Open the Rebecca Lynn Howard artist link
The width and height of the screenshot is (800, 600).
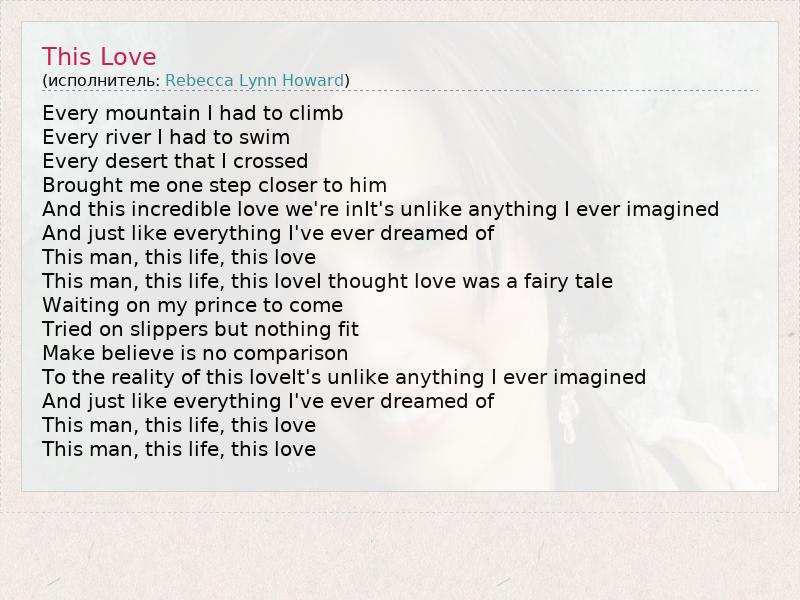(254, 80)
